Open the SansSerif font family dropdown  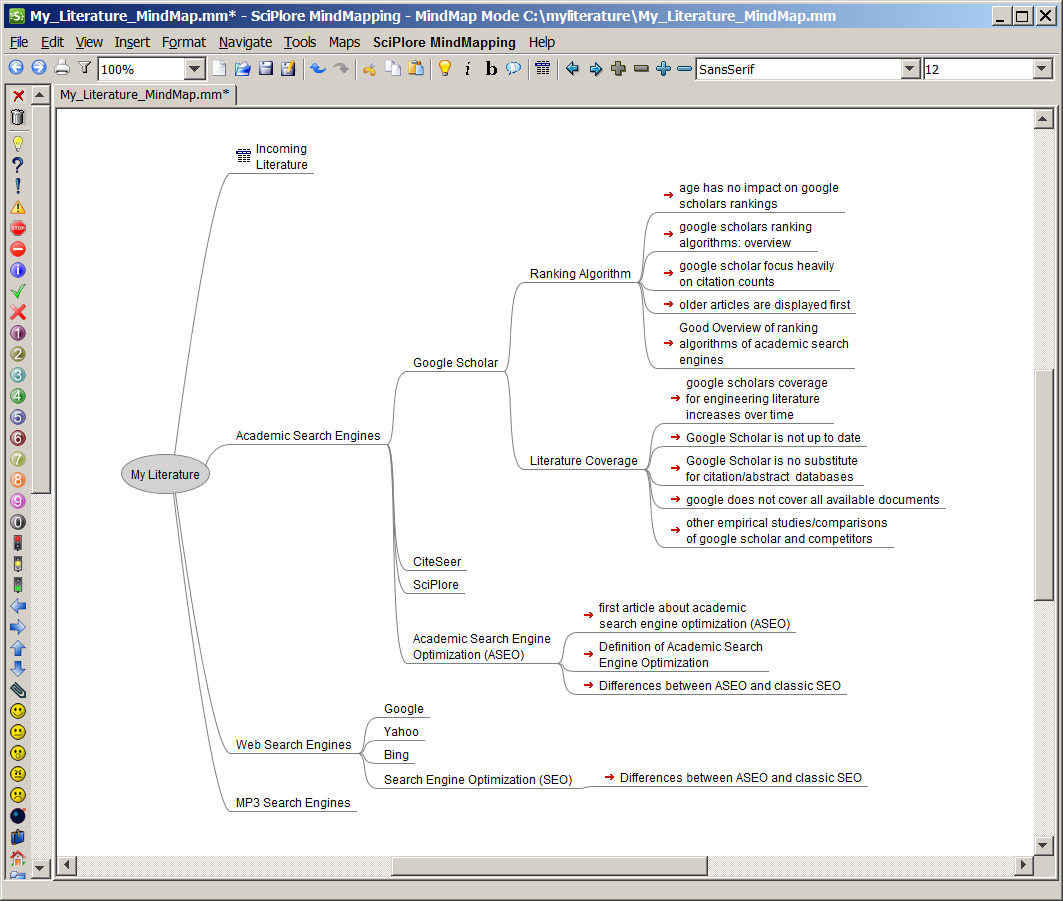[x=910, y=69]
